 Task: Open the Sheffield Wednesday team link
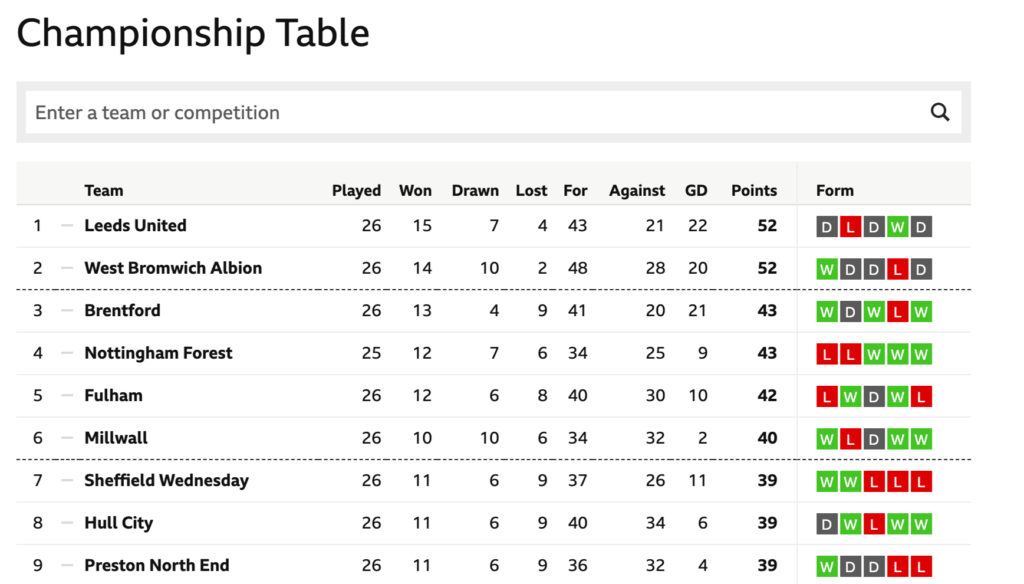click(x=167, y=480)
